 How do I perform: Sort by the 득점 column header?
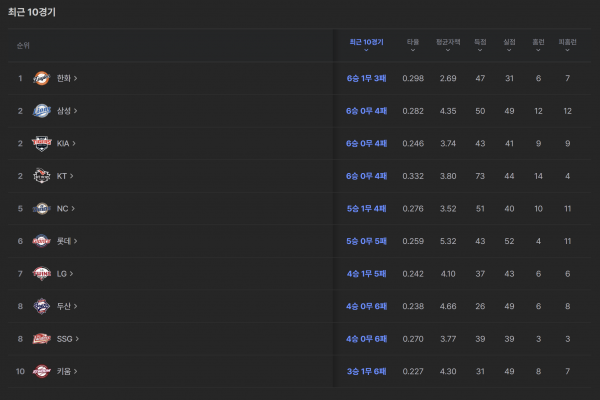(x=480, y=45)
